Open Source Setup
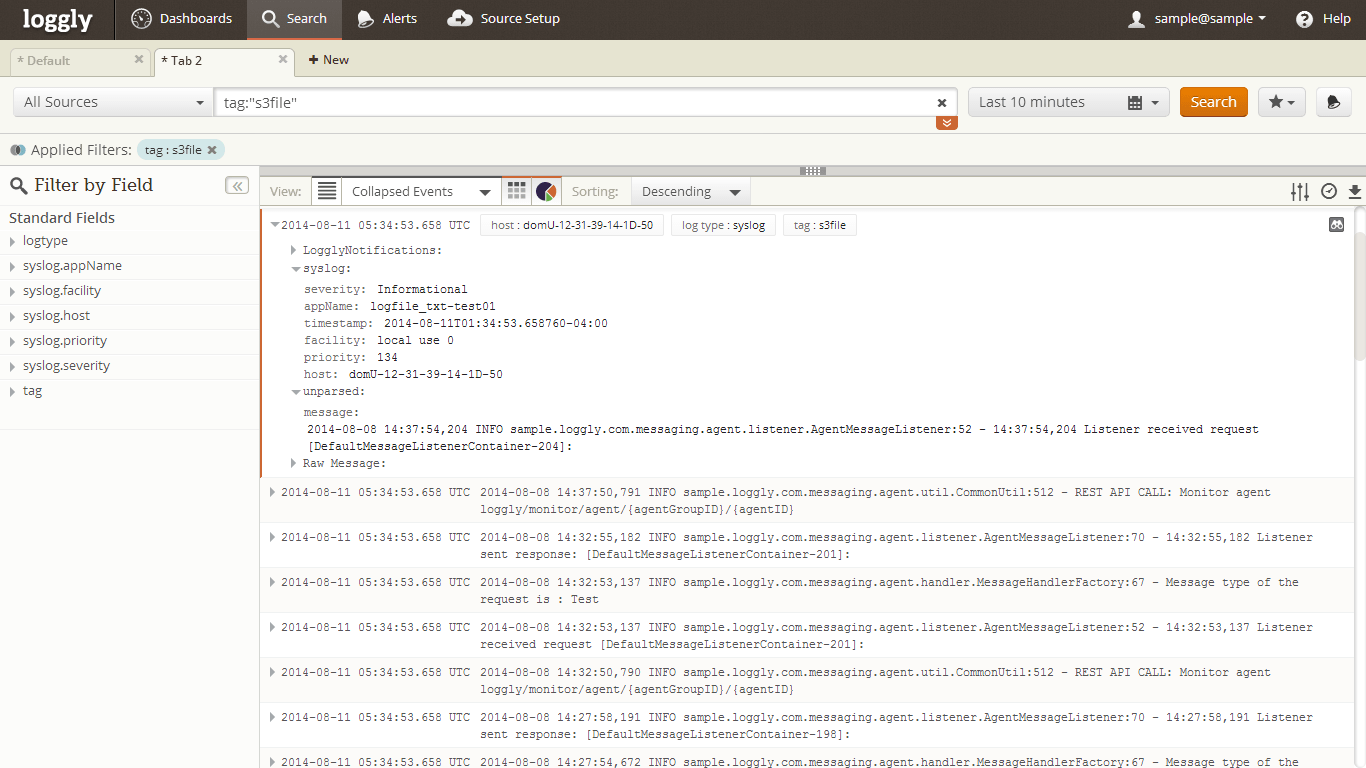Viewport: 1366px width, 768px height. [x=504, y=19]
